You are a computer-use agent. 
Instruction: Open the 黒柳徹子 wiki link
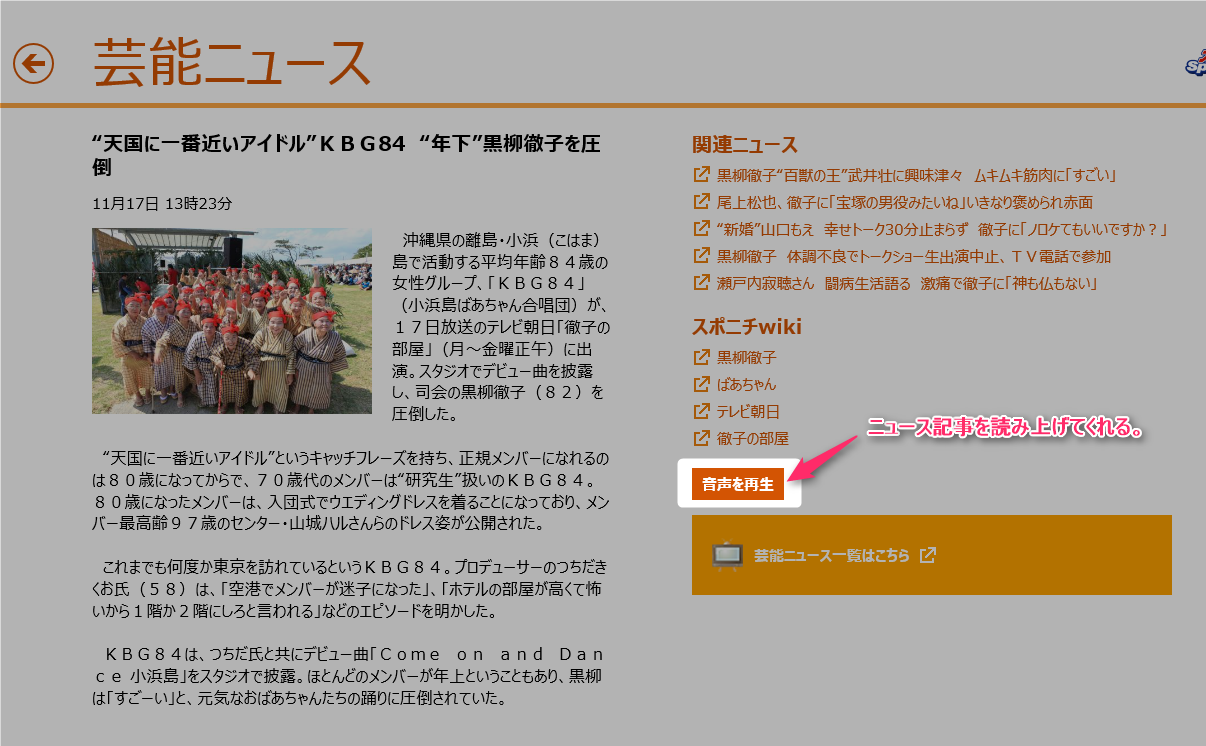coord(746,358)
